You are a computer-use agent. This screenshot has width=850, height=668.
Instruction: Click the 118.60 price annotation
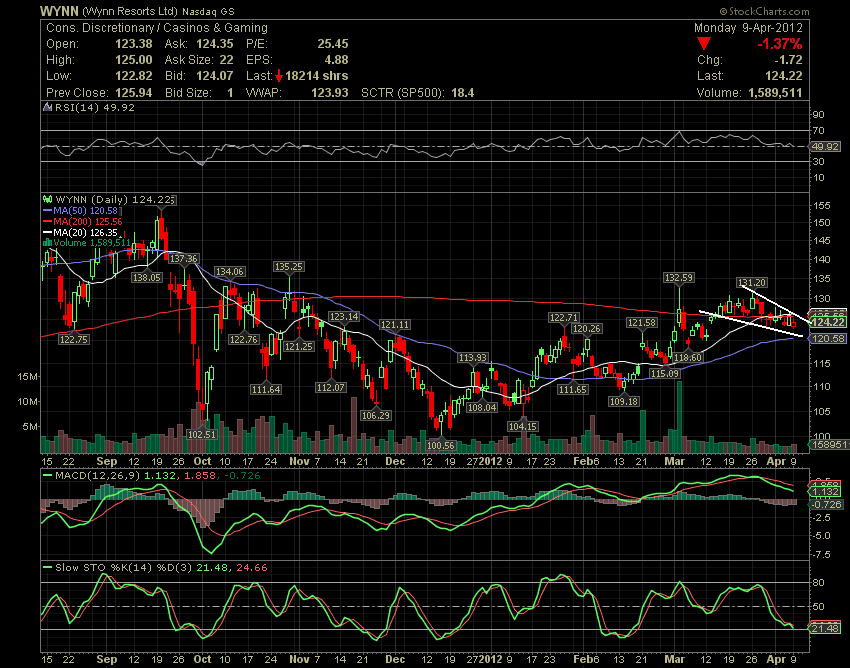[x=688, y=357]
